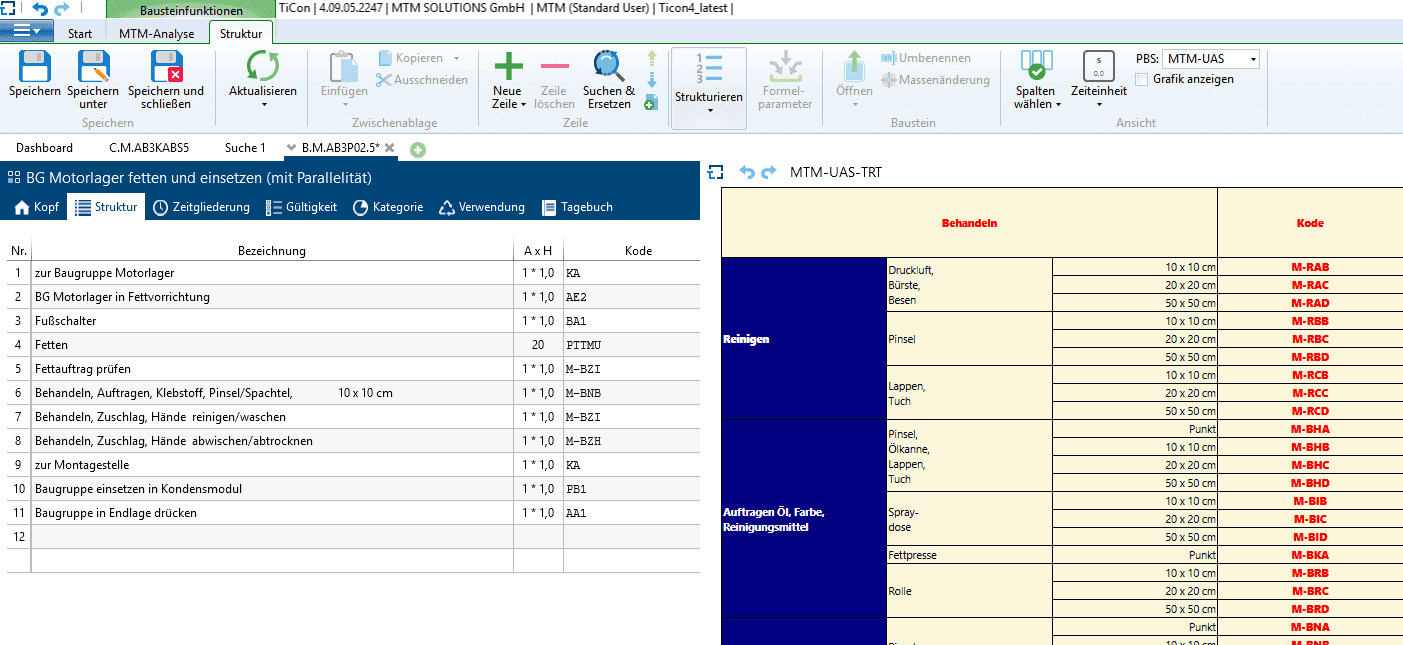Click the empty Bezeichnung cell in row 12
Screen dimensions: 1403x645
272,537
